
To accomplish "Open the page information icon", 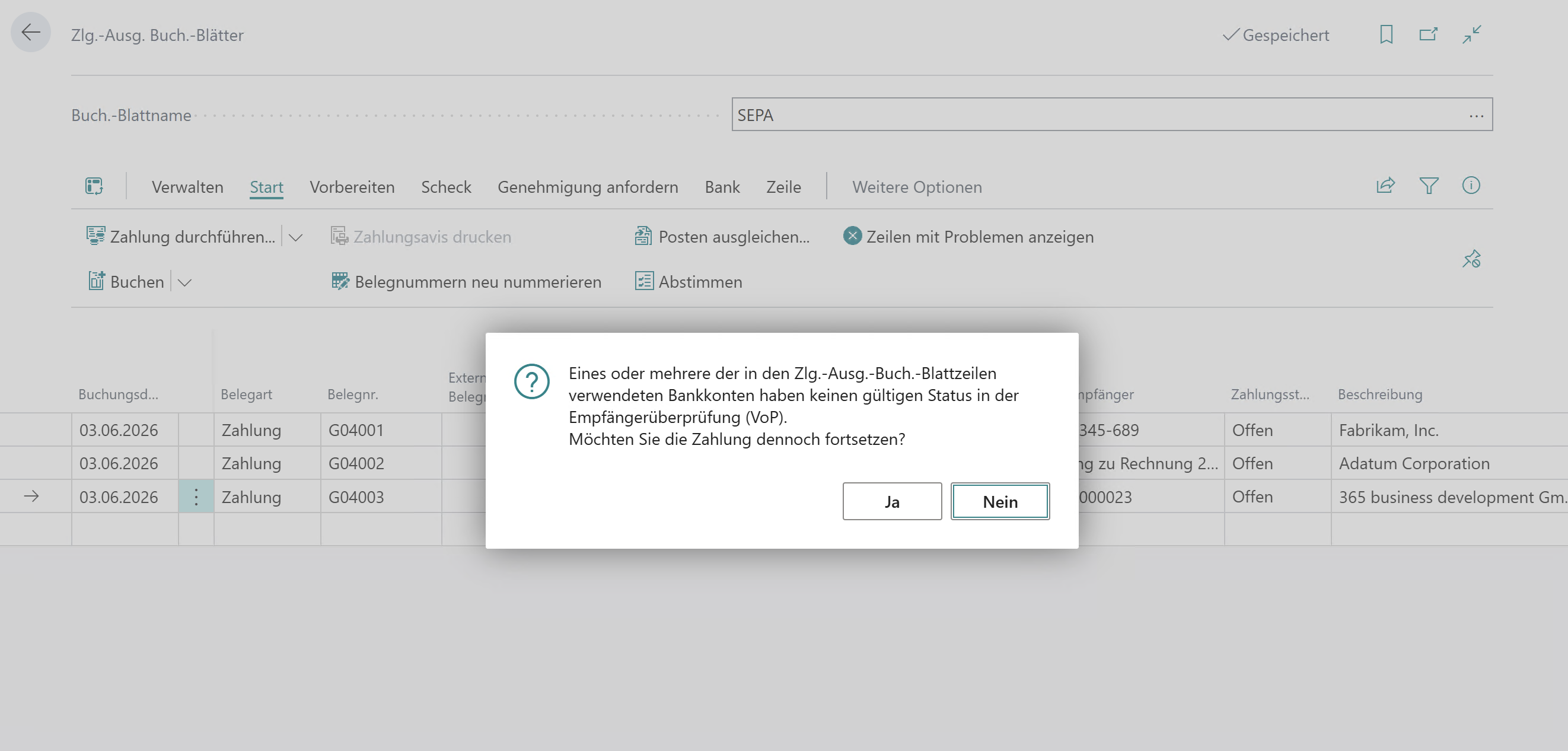I will pos(1471,186).
